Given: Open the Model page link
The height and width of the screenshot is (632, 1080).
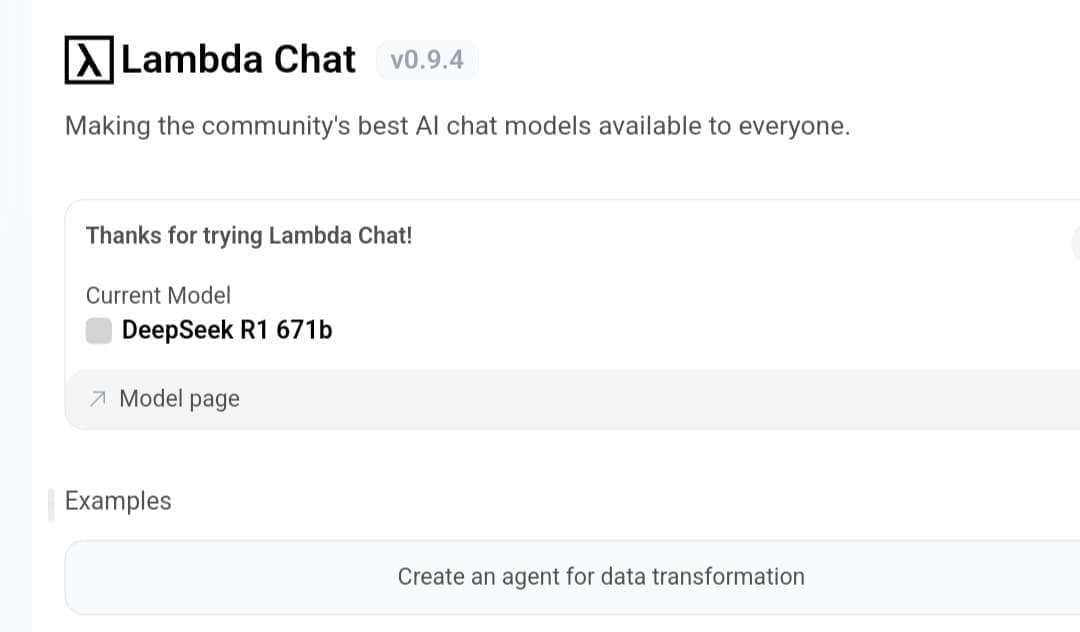Looking at the screenshot, I should [x=179, y=398].
